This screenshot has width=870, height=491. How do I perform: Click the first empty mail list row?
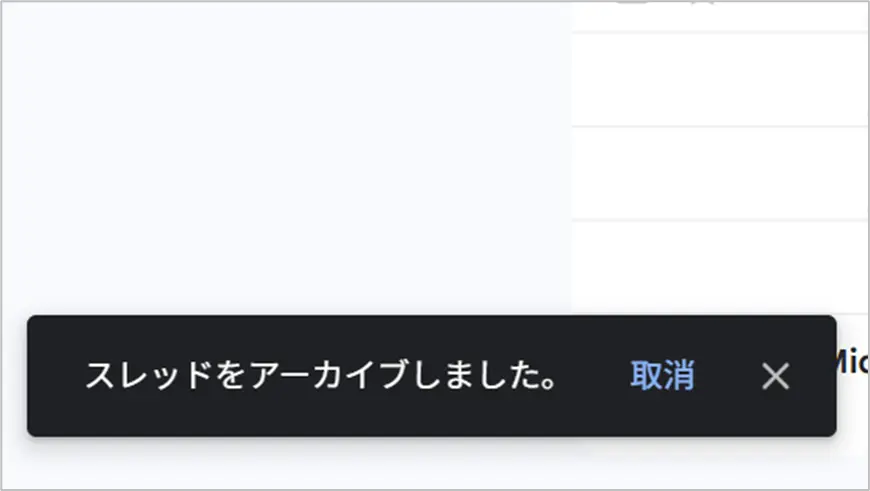click(x=720, y=79)
